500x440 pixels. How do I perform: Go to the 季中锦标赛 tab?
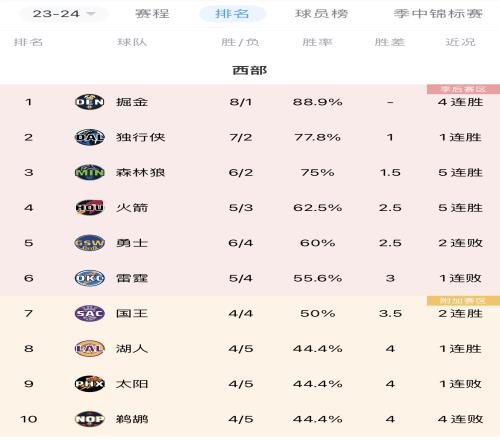[x=438, y=14]
